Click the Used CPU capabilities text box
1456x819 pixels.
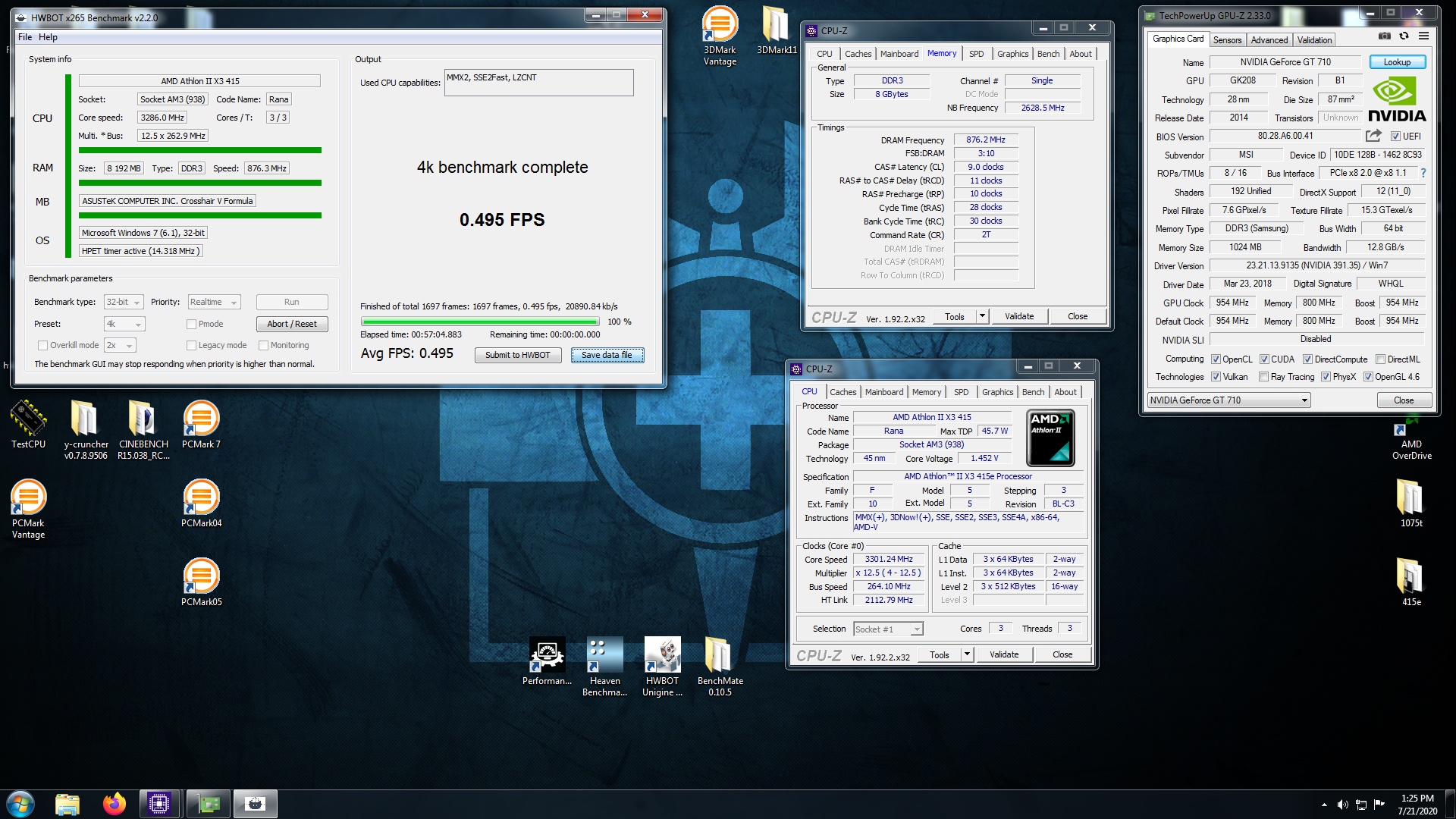538,83
